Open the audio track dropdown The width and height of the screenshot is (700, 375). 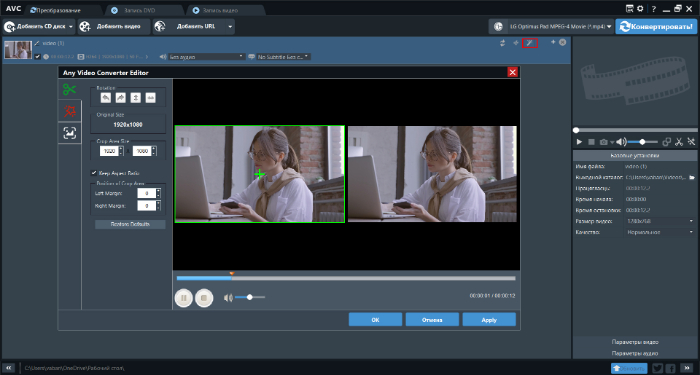(207, 57)
